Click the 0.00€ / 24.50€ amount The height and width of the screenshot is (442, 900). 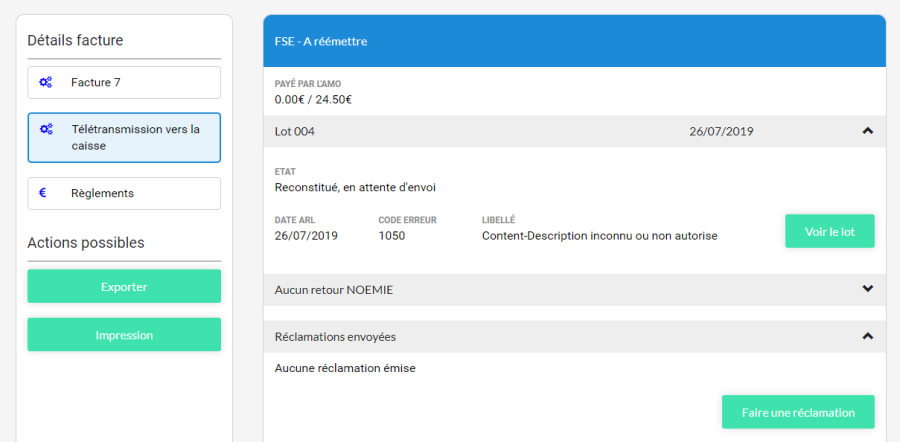coord(313,99)
